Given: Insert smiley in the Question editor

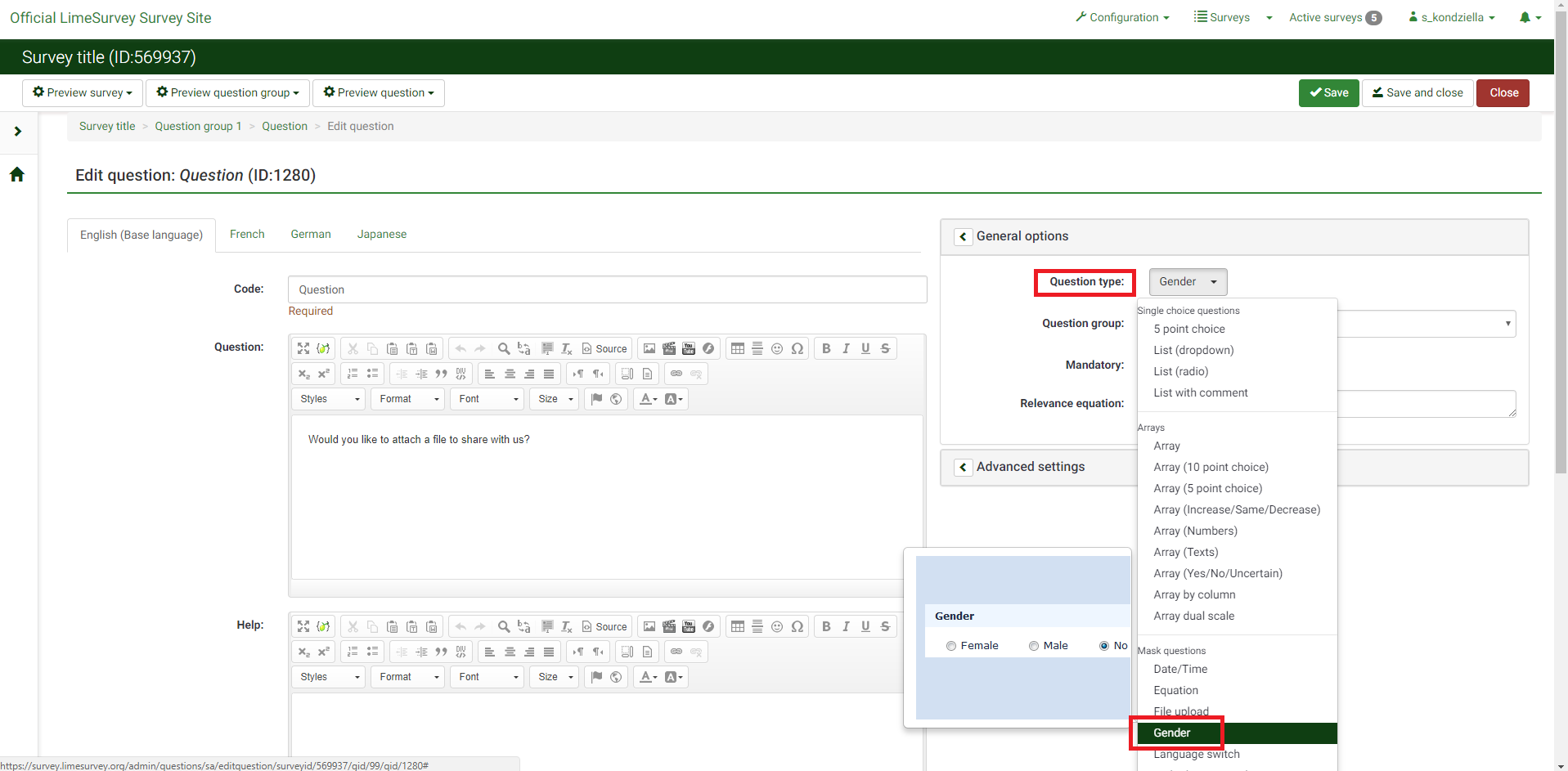Looking at the screenshot, I should [777, 348].
